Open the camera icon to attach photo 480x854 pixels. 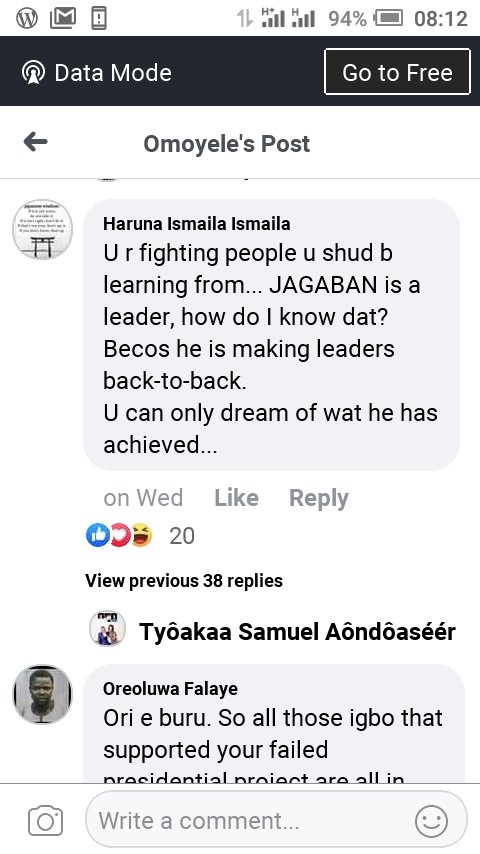(x=46, y=820)
